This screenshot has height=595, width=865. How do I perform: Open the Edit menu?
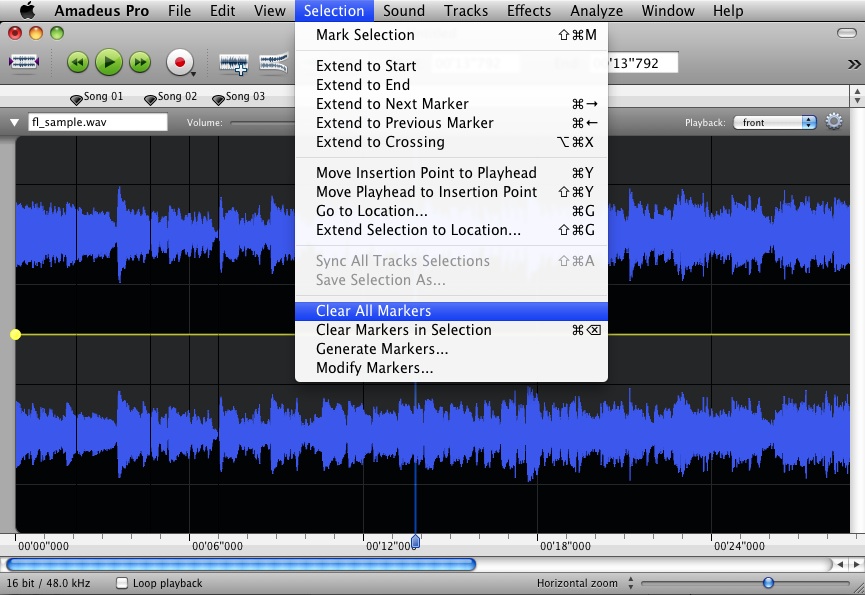(222, 10)
